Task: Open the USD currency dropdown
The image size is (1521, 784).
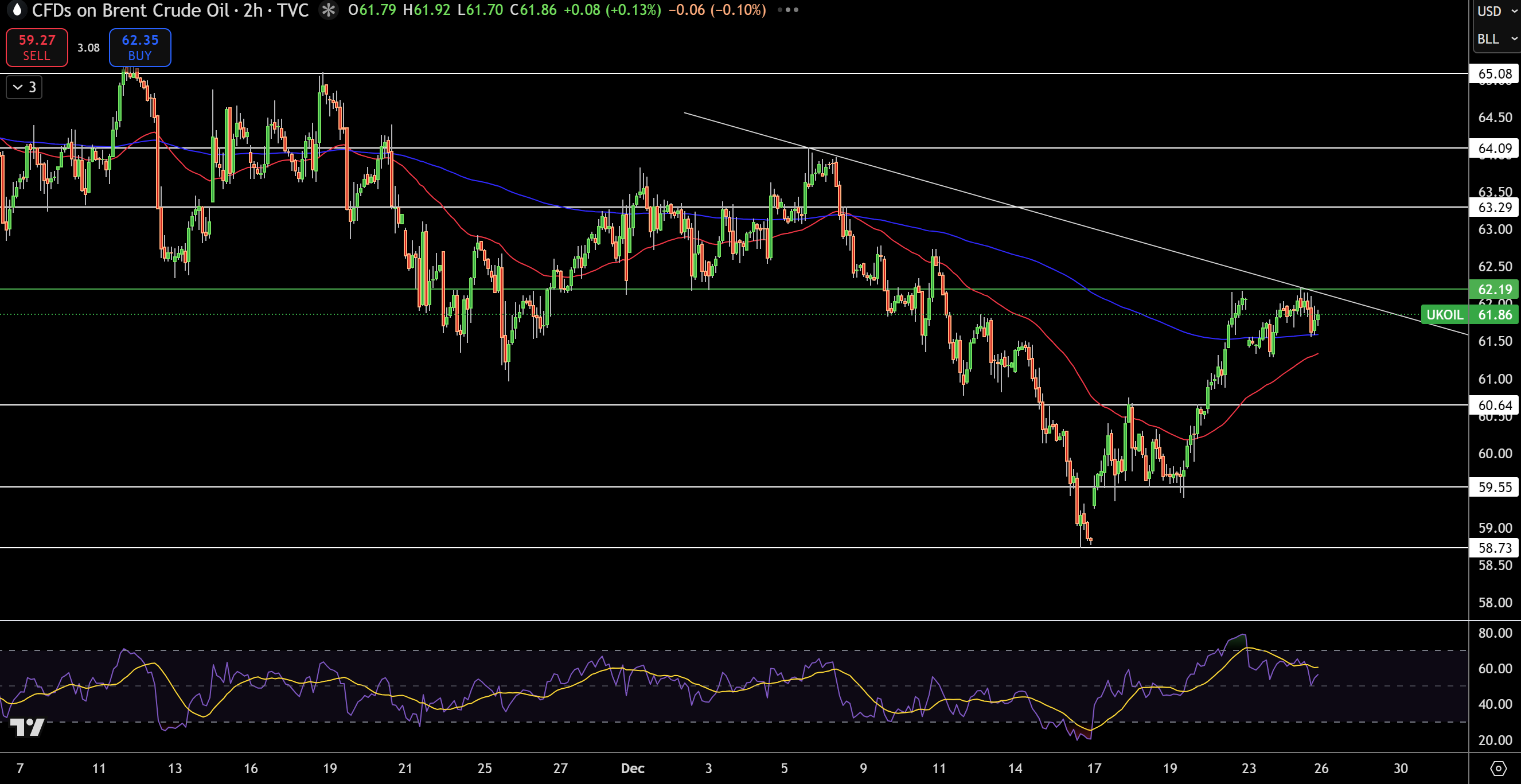Action: click(1497, 11)
